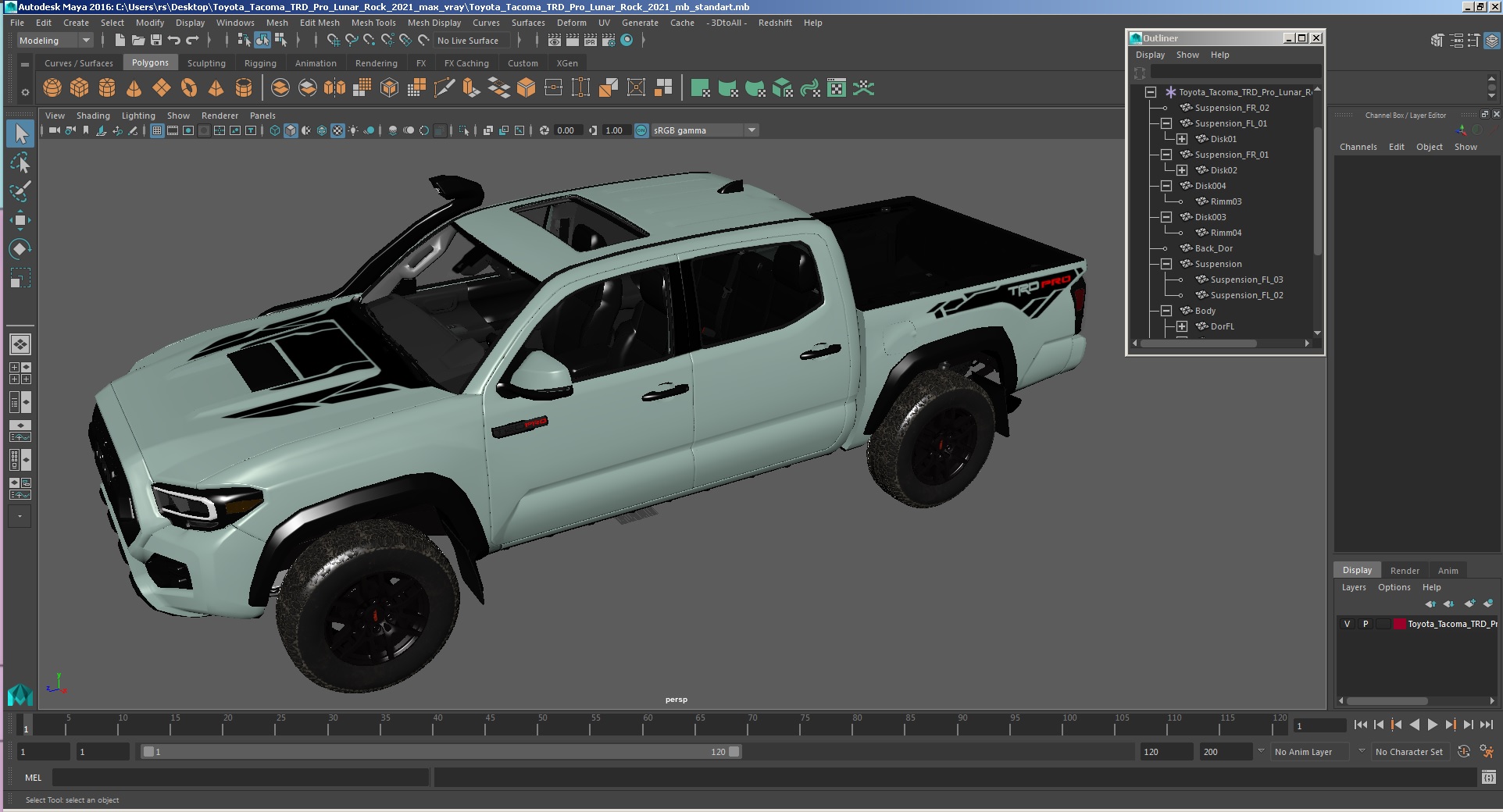Toggle use all lights in viewport
This screenshot has height=812, width=1503.
pos(353,130)
